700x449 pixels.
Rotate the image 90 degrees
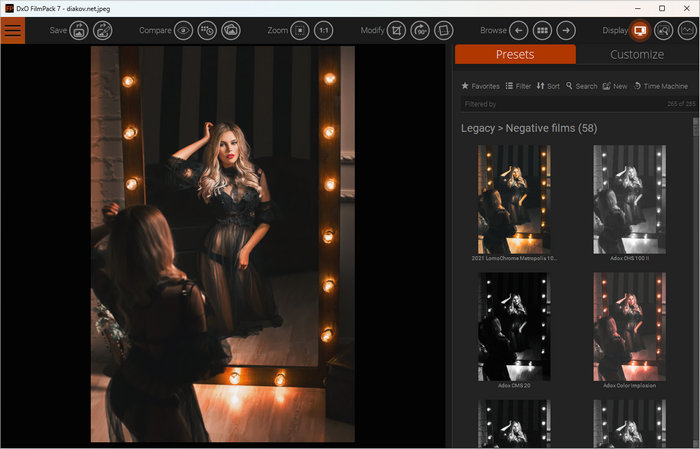point(420,30)
